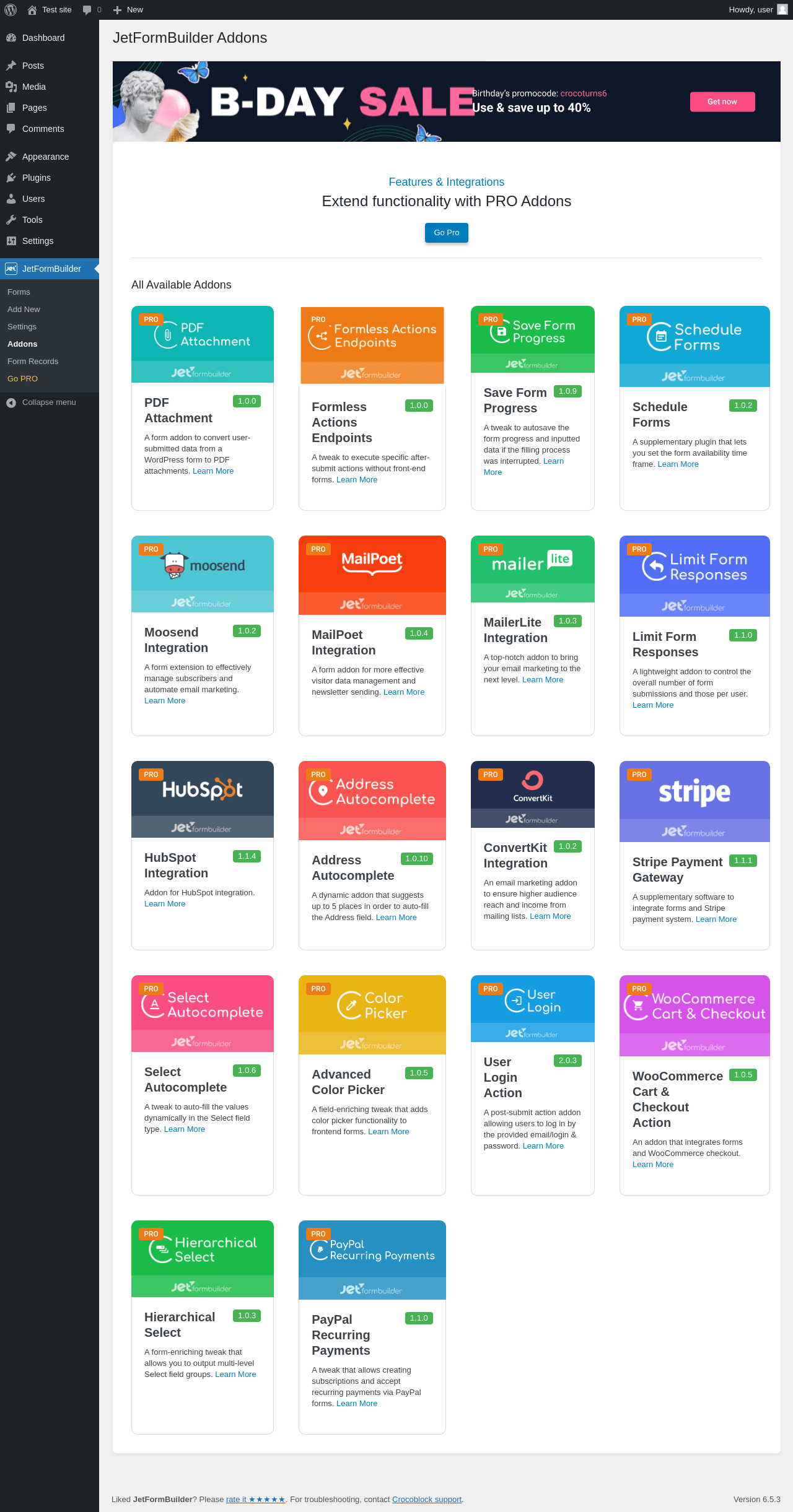
Task: Open Learn More for Limit Form Responses
Action: point(653,705)
